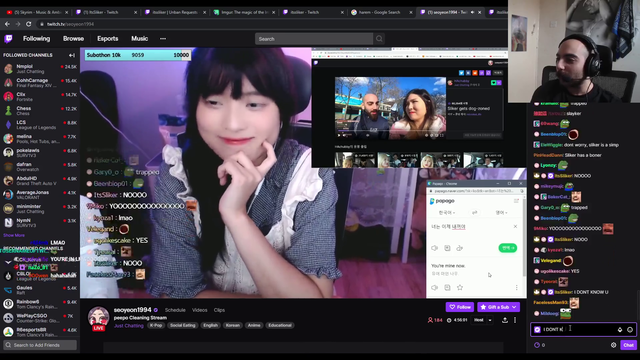Click the search magnifier button

[x=379, y=39]
